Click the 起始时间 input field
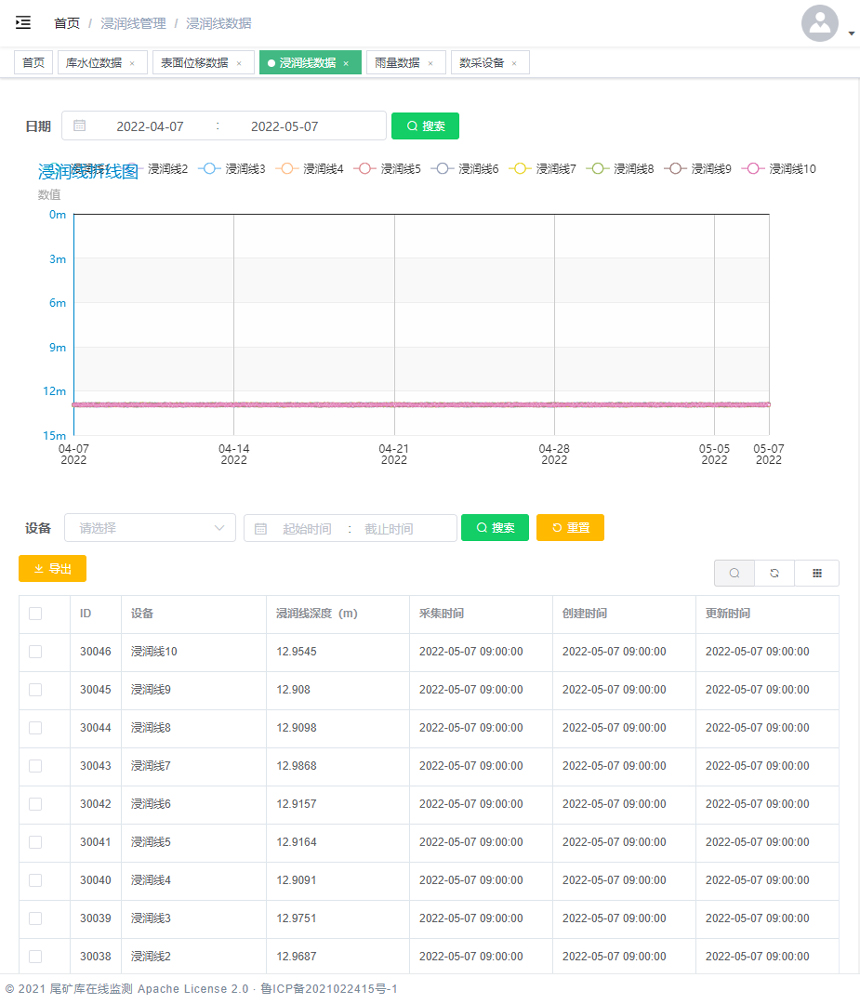 [306, 529]
